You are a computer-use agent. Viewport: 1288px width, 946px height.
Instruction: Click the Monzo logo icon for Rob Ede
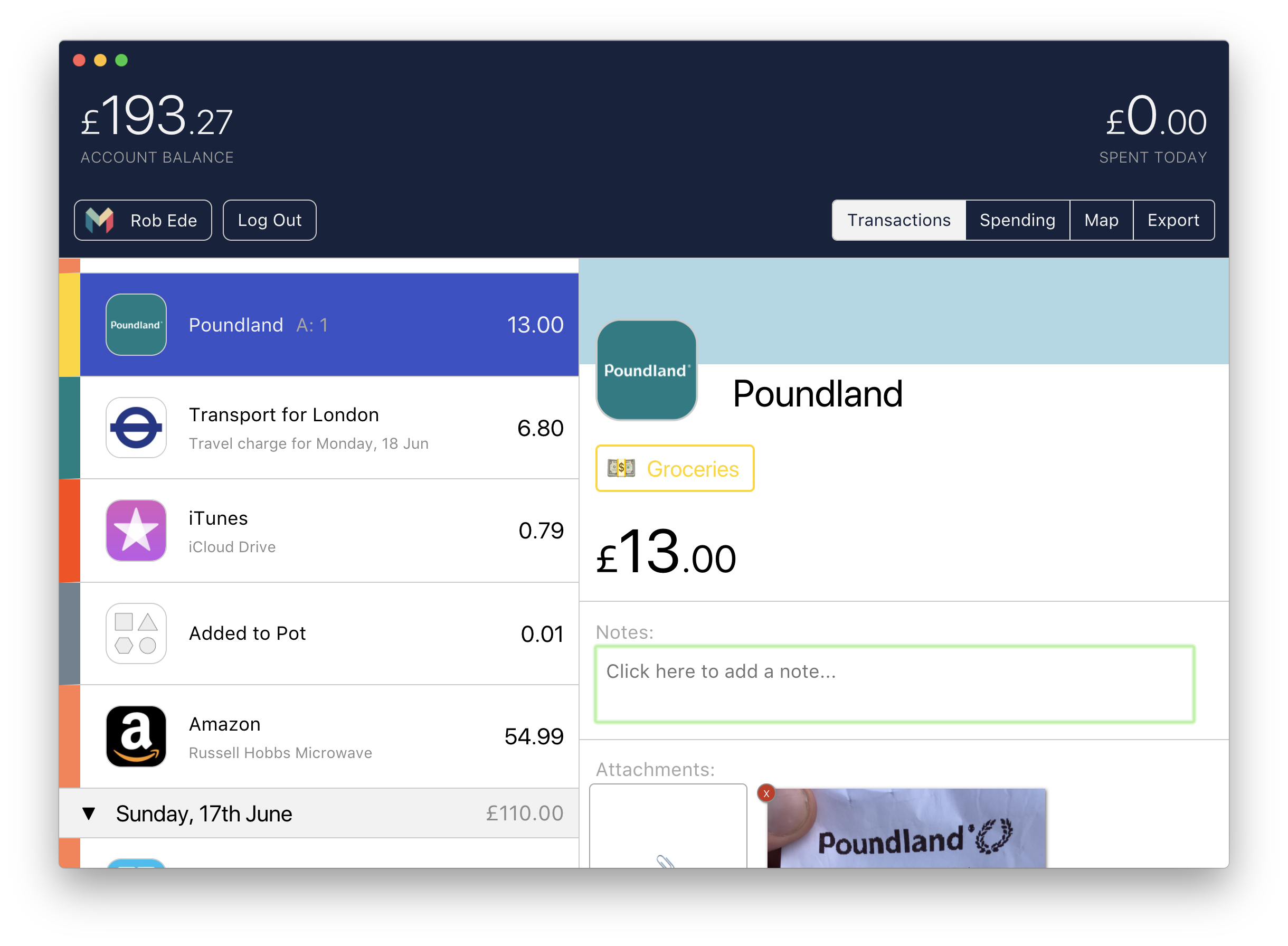[x=101, y=220]
